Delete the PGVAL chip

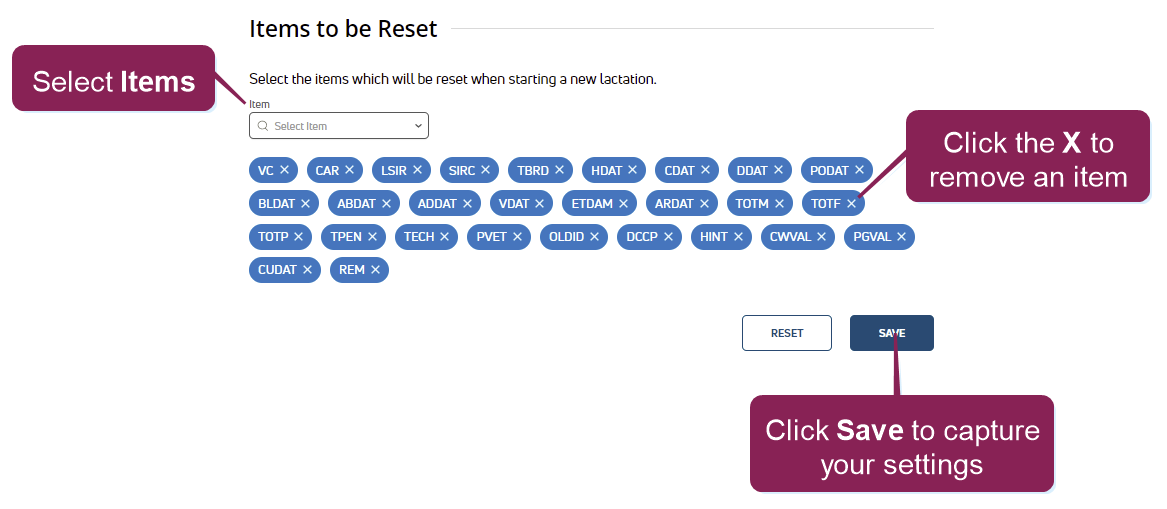[901, 237]
